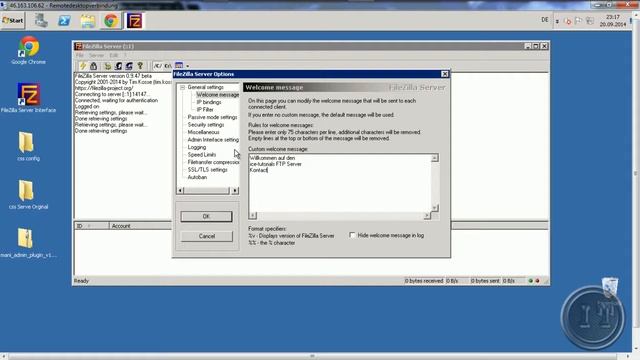Open SSL/TLS settings page
The image size is (640, 360).
[x=207, y=169]
